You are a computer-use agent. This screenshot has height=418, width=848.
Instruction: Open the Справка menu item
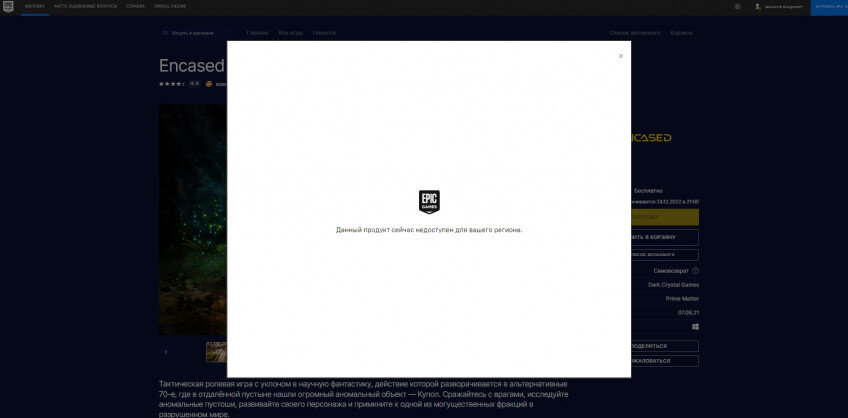(135, 6)
